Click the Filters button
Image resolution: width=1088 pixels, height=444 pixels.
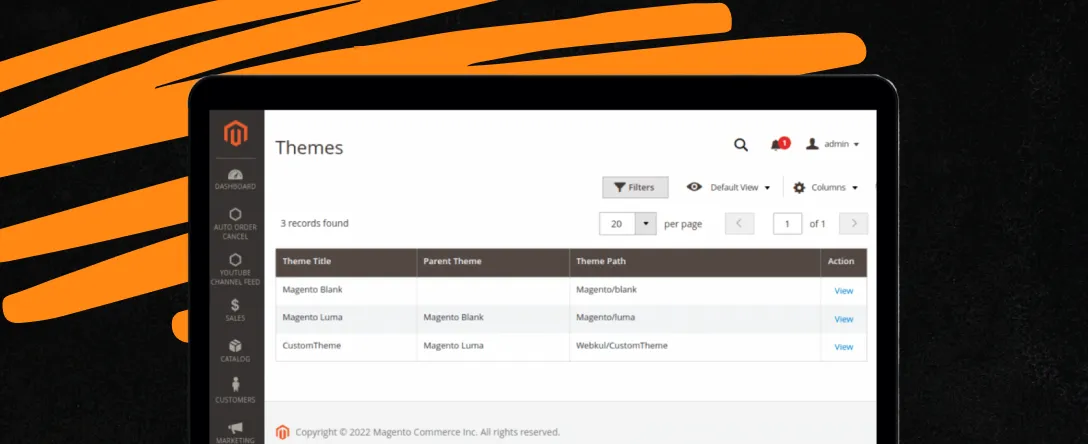click(x=635, y=187)
